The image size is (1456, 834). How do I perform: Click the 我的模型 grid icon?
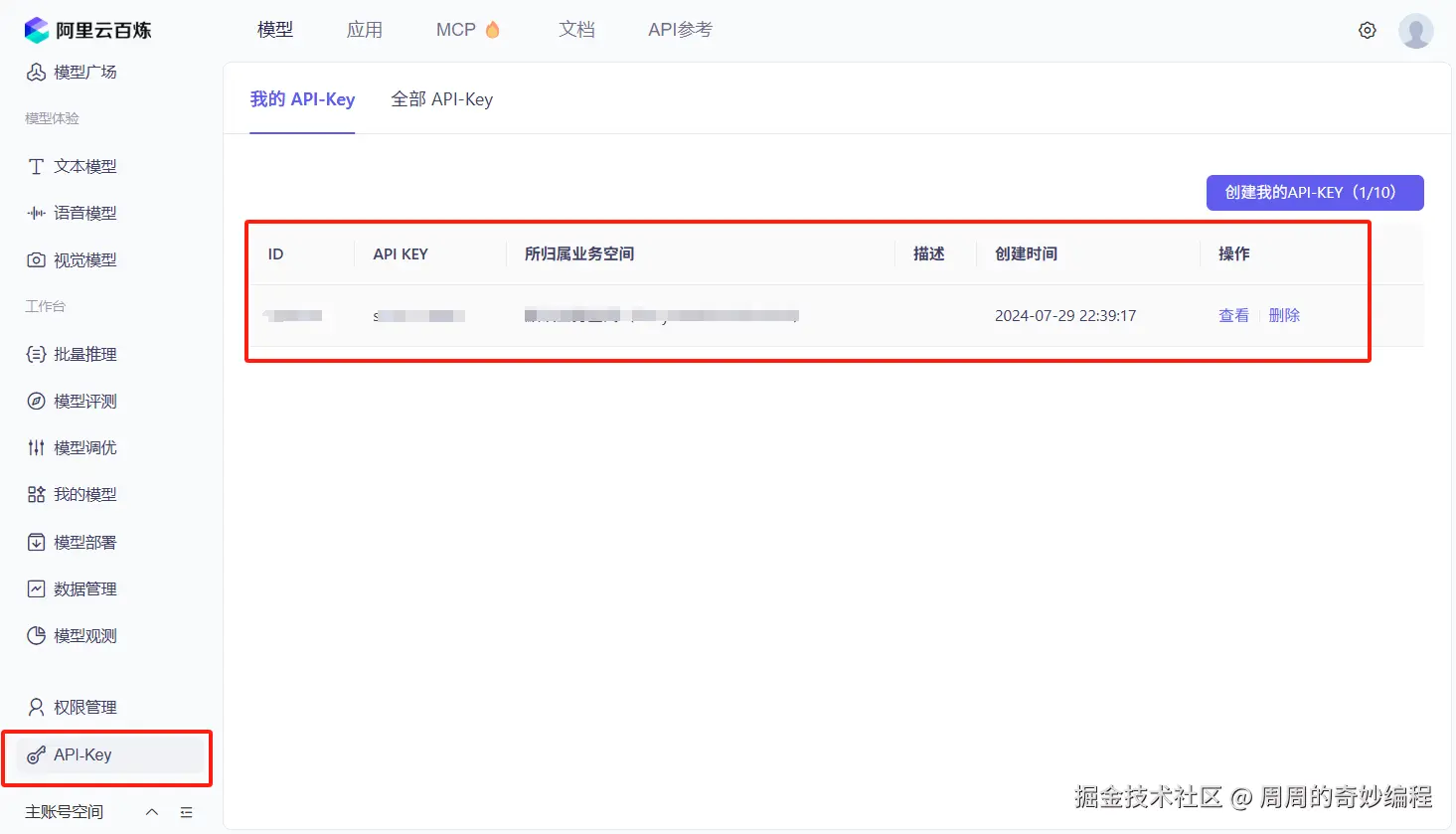pyautogui.click(x=36, y=494)
